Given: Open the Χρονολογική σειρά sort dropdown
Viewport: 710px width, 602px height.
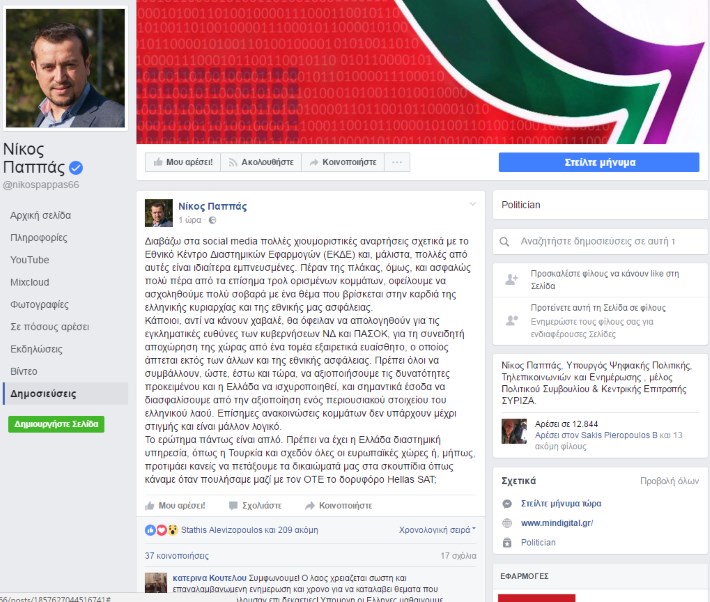Looking at the screenshot, I should tap(437, 530).
